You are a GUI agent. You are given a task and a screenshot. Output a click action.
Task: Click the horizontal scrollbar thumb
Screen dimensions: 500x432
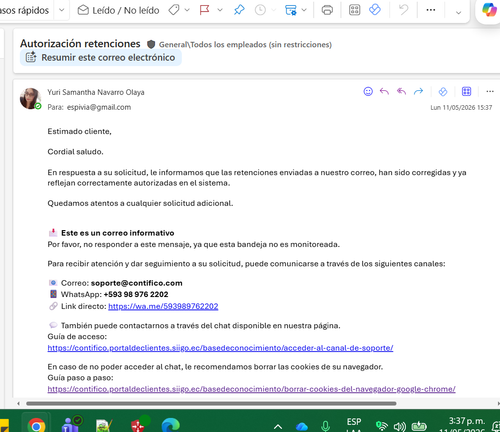(x=211, y=403)
